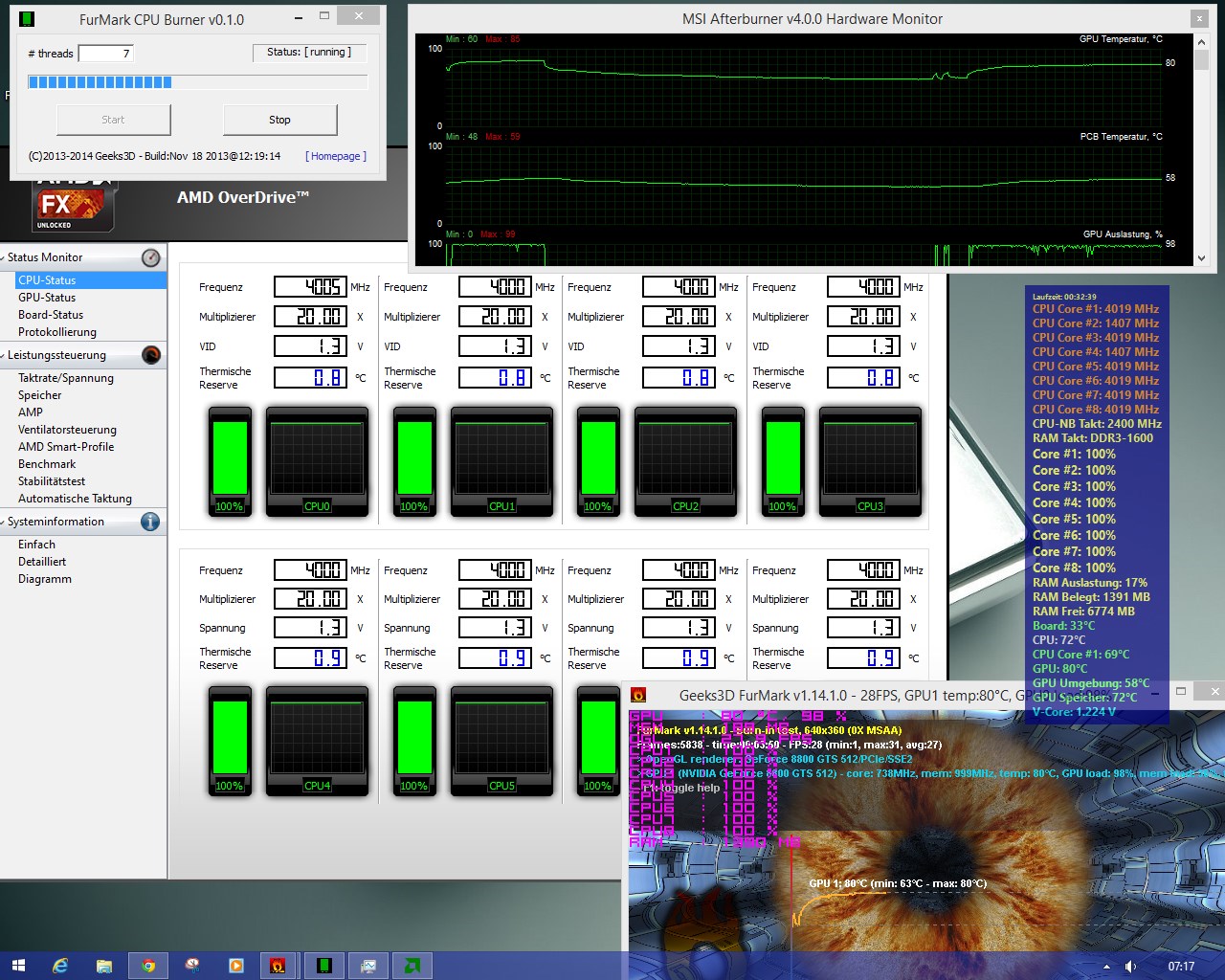The height and width of the screenshot is (980, 1225).
Task: Switch to FurMark taskbar icon
Action: 278,966
